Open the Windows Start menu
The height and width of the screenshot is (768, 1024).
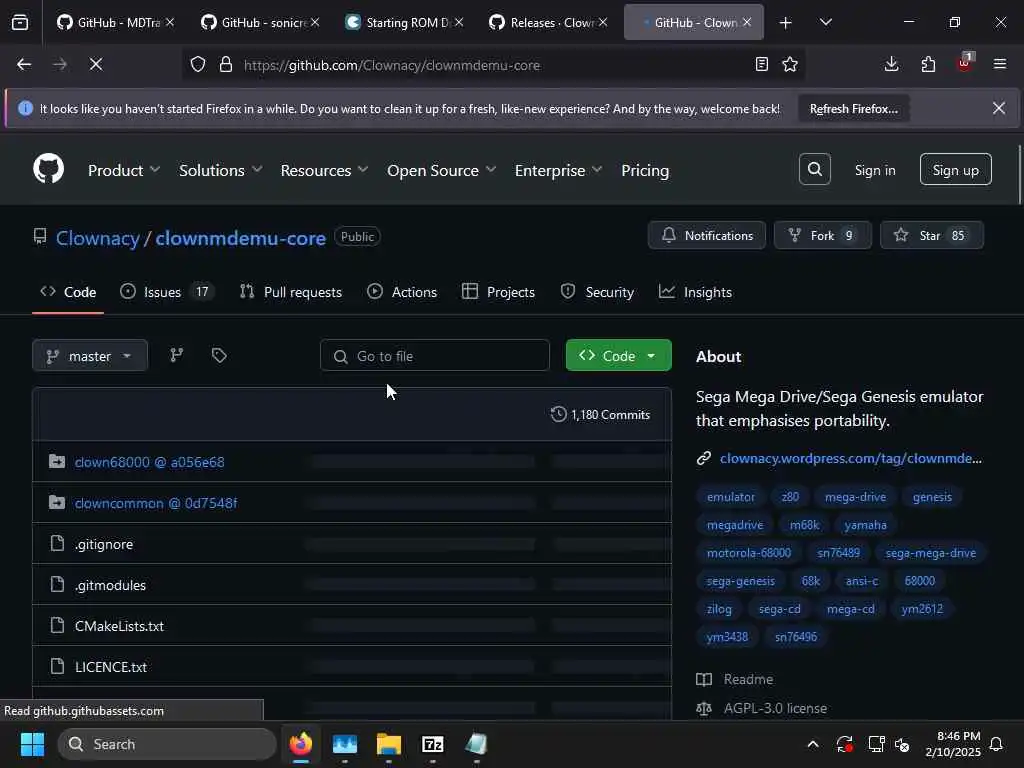(32, 744)
